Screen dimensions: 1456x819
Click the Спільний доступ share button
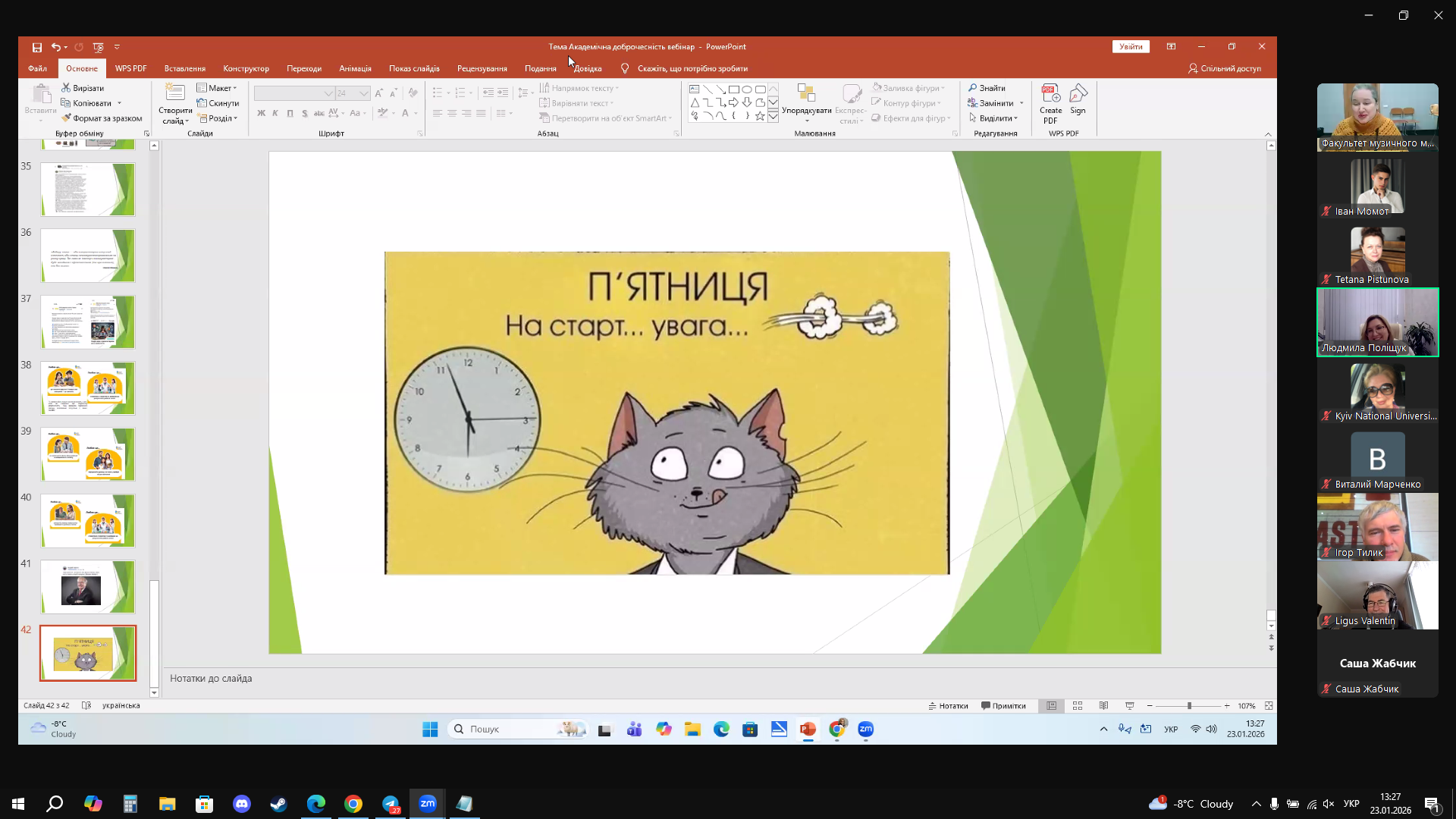pyautogui.click(x=1225, y=68)
